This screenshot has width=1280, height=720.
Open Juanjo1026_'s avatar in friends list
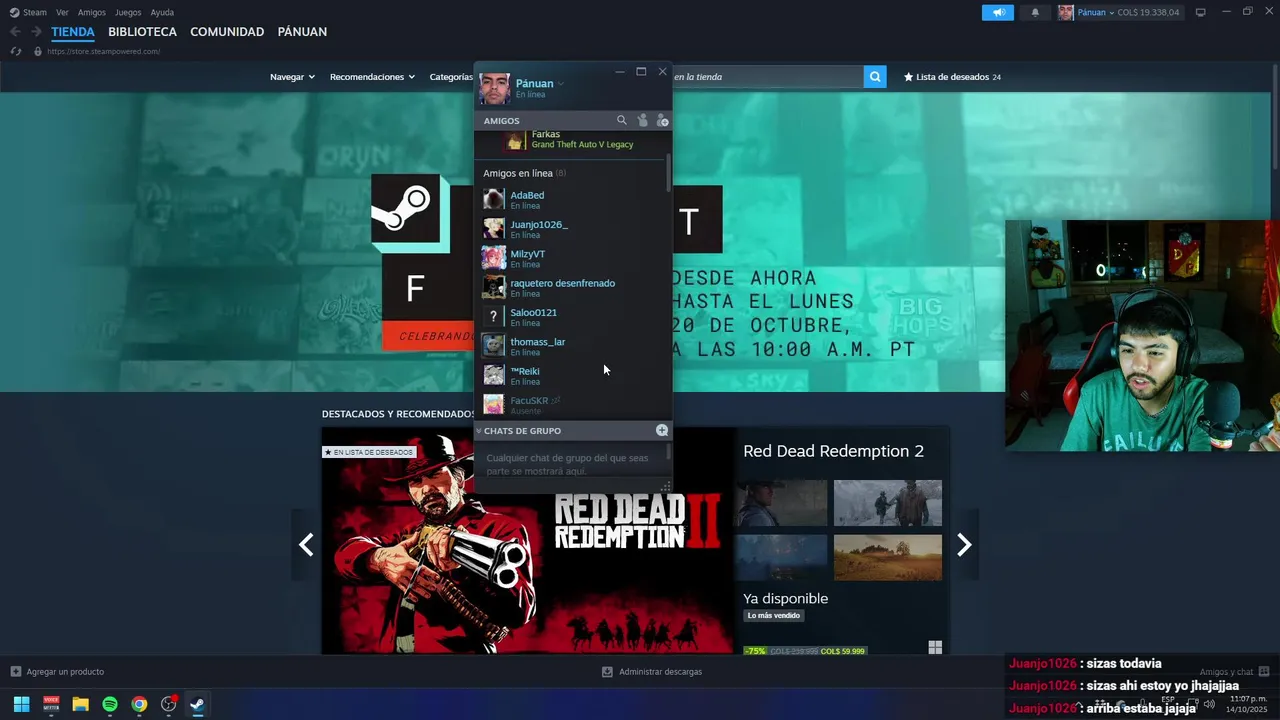pos(494,228)
